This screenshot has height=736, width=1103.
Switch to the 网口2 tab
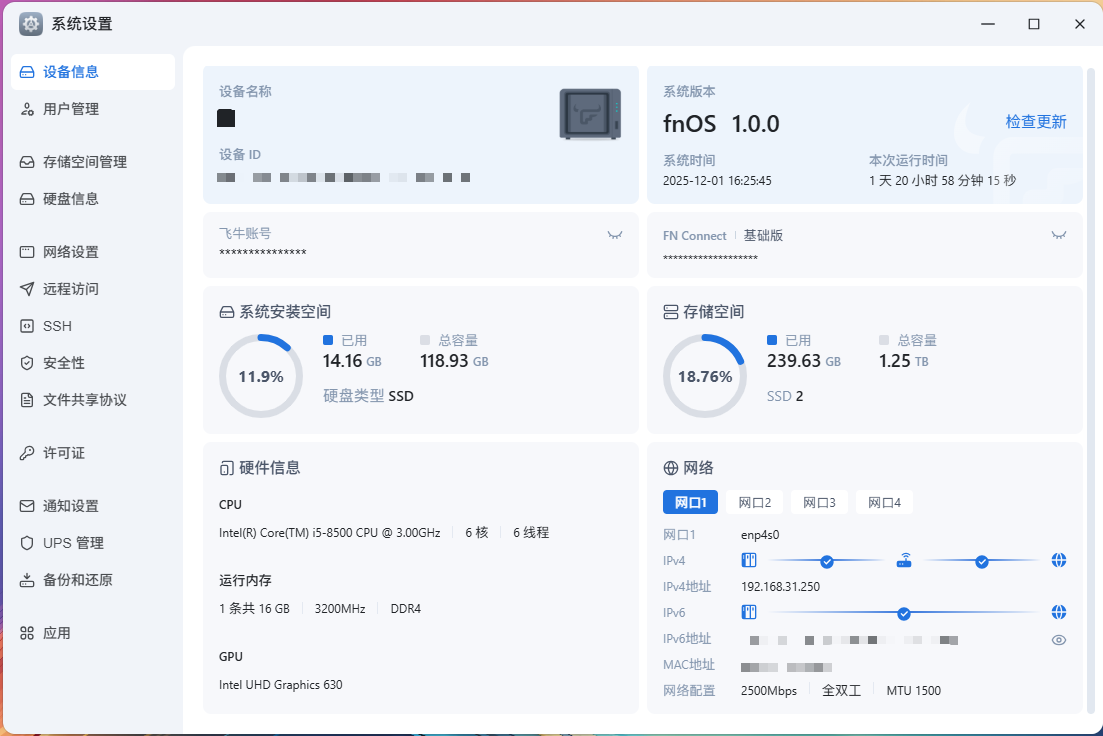(x=754, y=502)
